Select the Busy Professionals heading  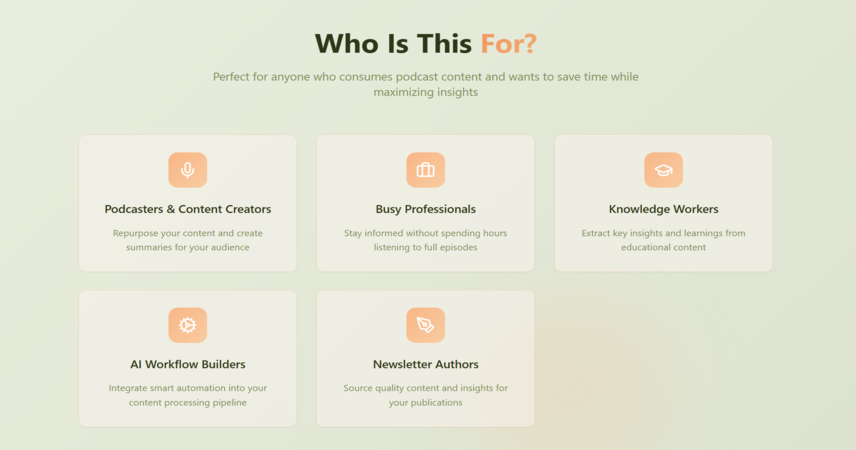[426, 209]
